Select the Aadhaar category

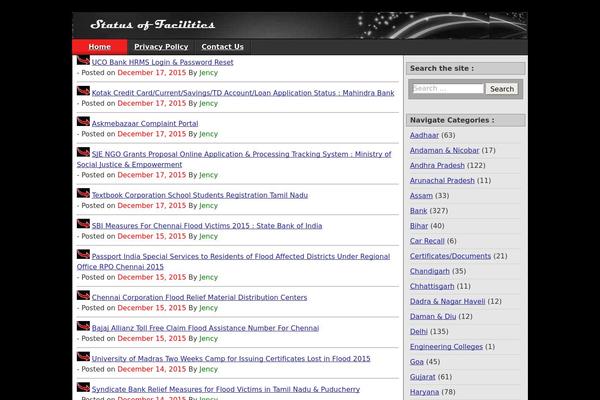424,135
